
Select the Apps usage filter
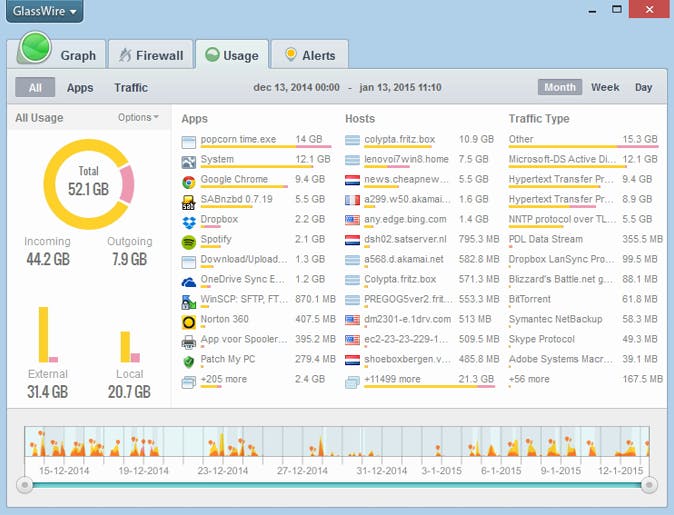coord(80,88)
